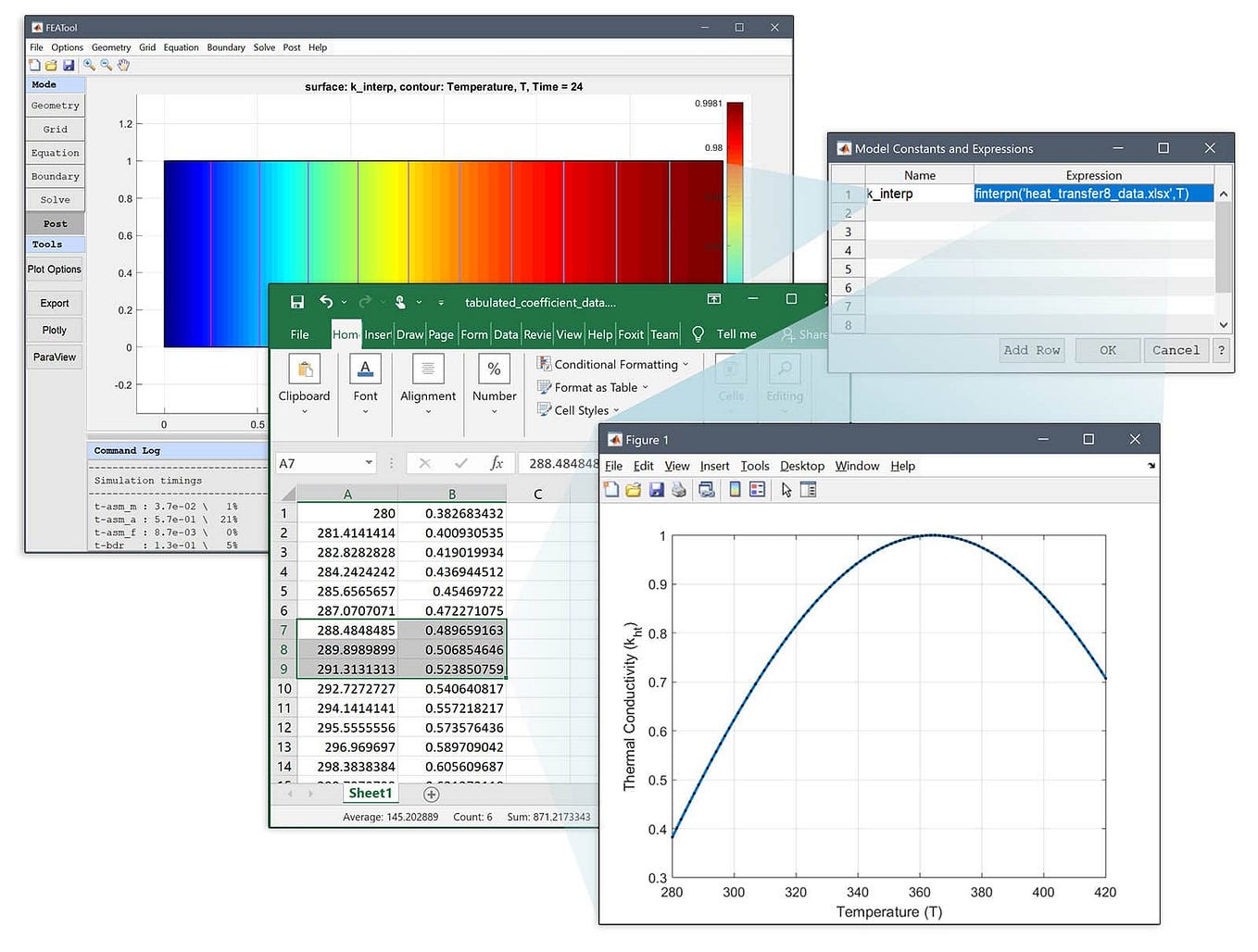Click the Excel undo arrow
Image resolution: width=1258 pixels, height=952 pixels.
(x=326, y=302)
